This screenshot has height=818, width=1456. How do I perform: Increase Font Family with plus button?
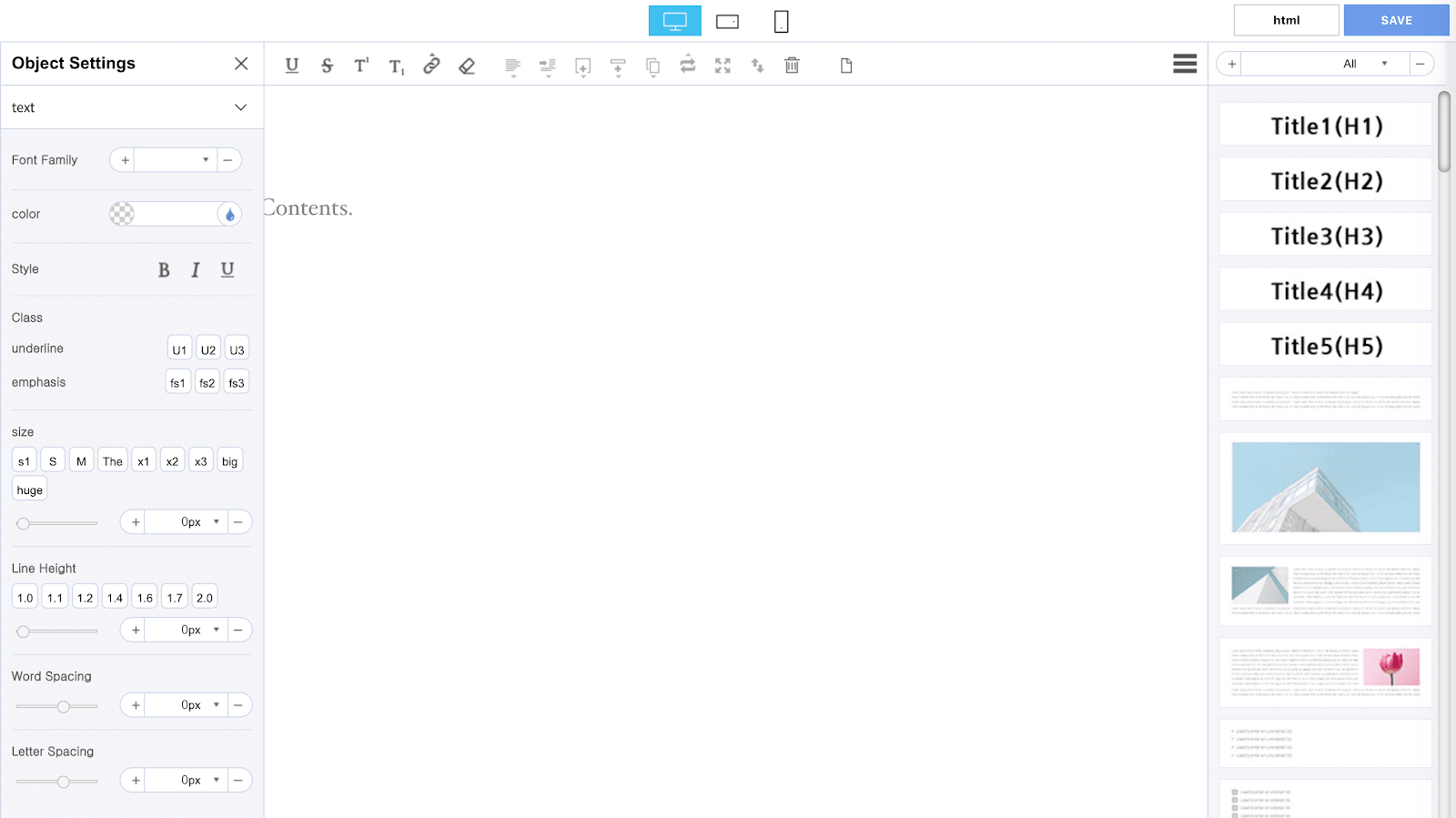click(x=125, y=160)
